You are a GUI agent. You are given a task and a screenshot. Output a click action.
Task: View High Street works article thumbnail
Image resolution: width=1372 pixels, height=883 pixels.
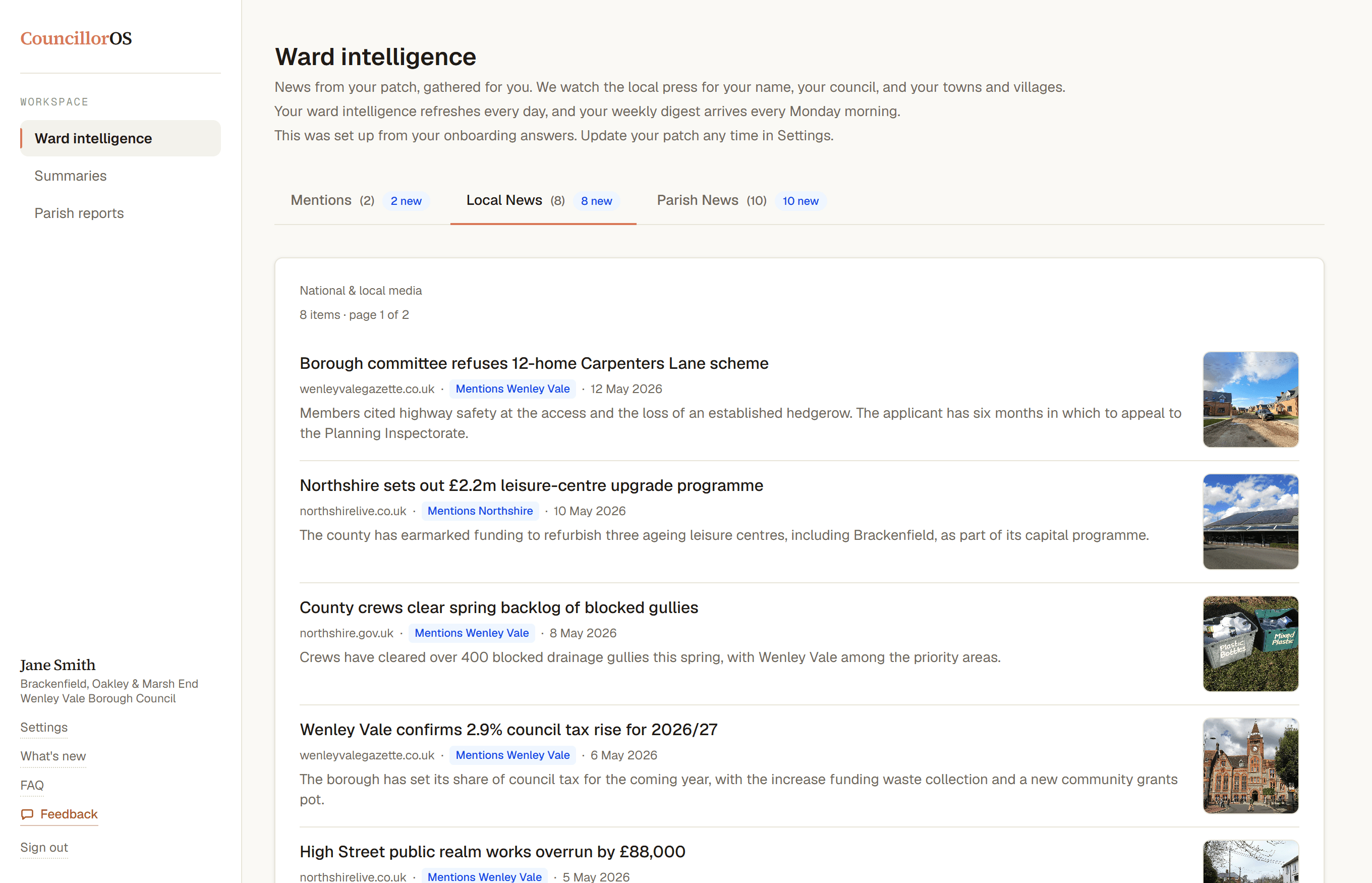click(1250, 862)
